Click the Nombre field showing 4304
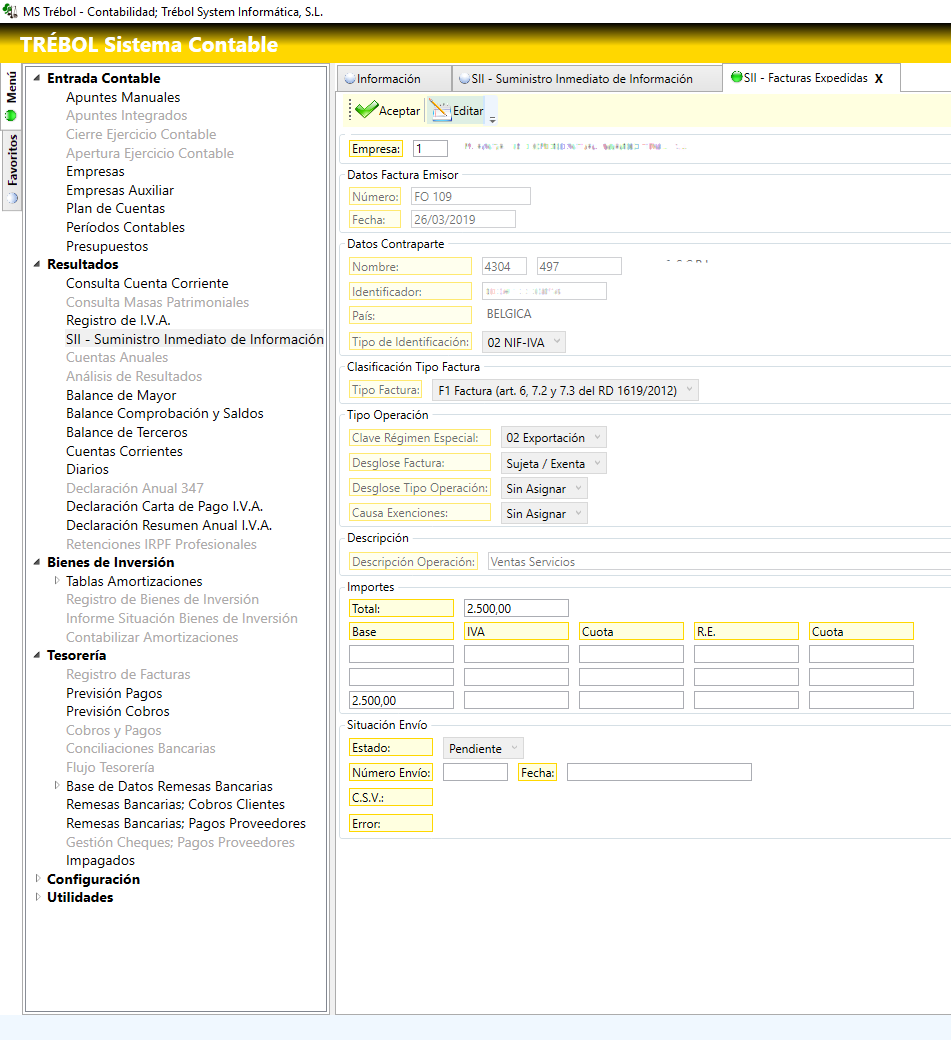951x1040 pixels. coord(504,267)
